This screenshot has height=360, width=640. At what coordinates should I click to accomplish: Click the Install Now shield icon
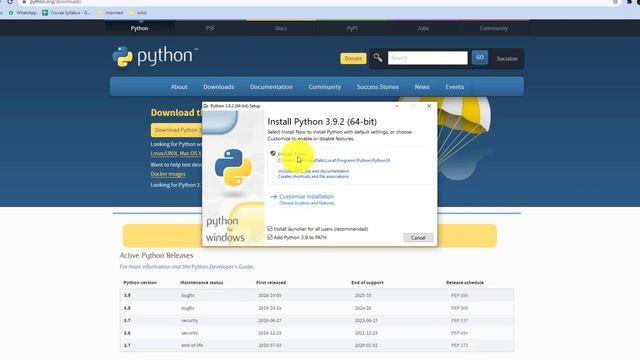(x=273, y=153)
